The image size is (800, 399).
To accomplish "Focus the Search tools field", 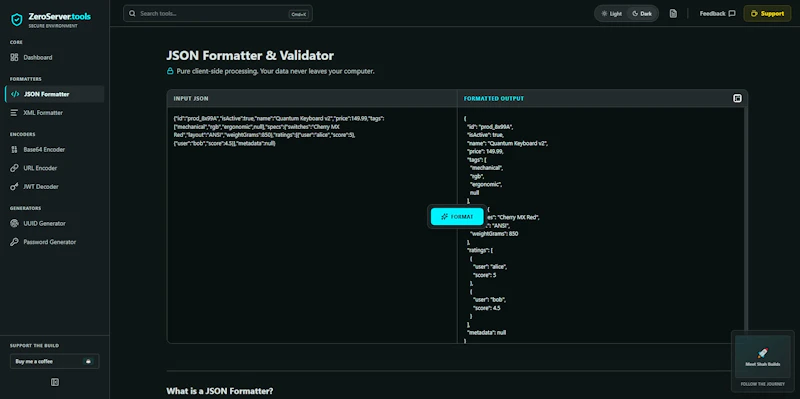I will (217, 14).
